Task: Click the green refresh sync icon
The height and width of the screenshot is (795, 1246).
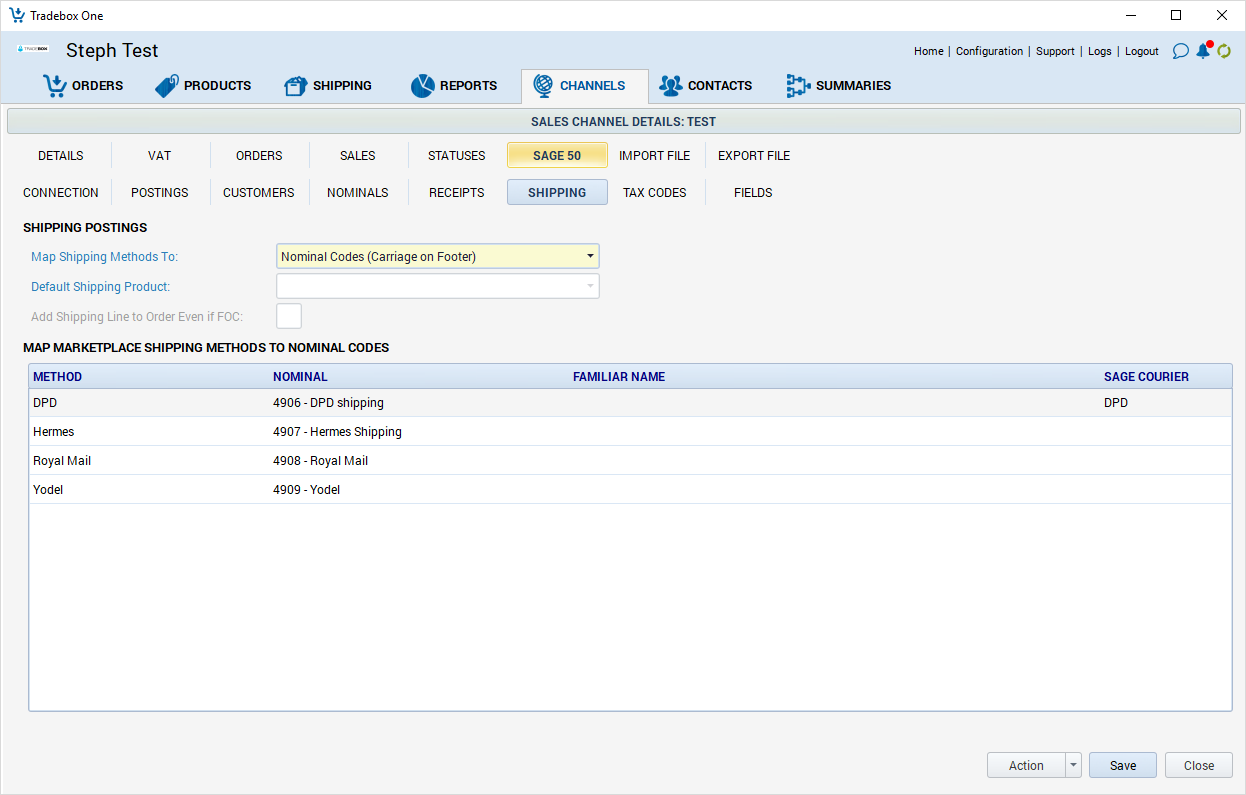Action: (1224, 51)
